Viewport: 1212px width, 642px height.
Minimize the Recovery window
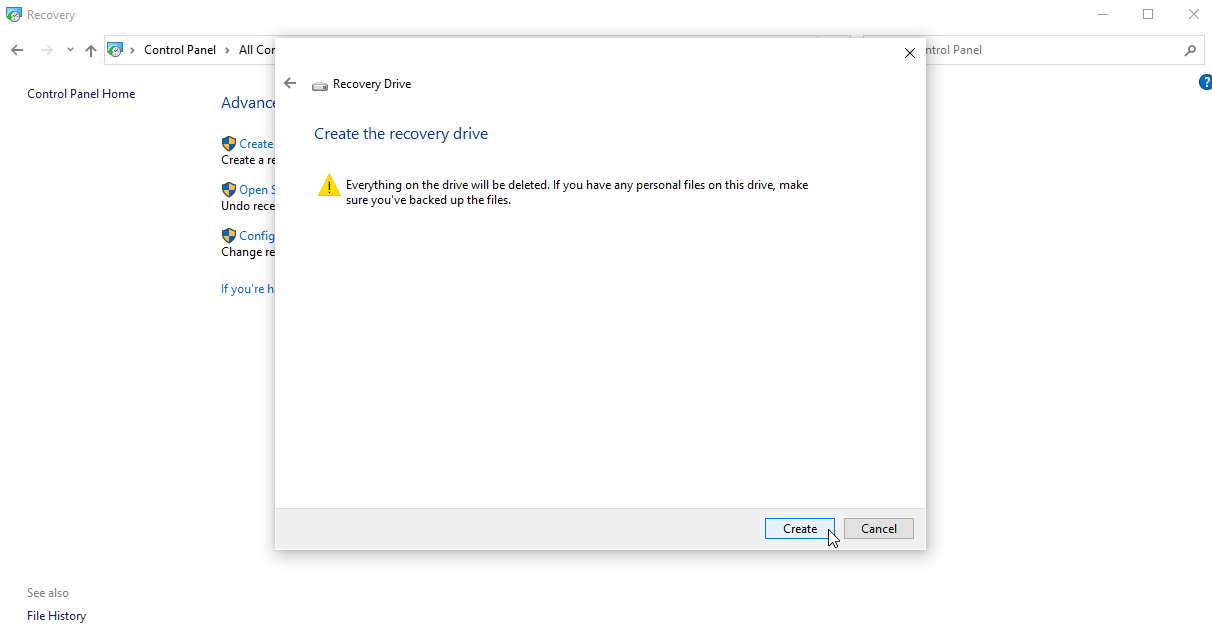1103,15
